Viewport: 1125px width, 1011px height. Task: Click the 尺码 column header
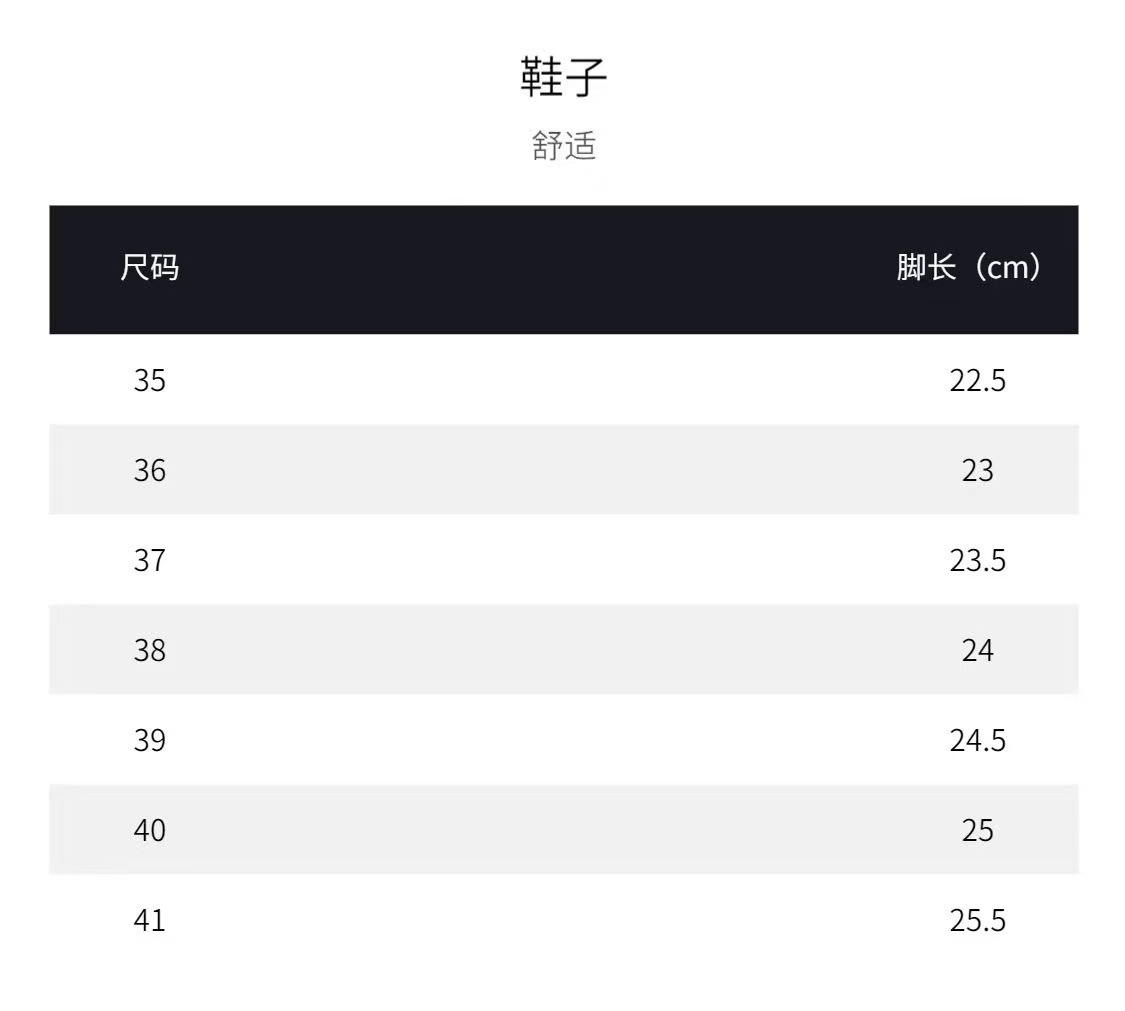150,268
